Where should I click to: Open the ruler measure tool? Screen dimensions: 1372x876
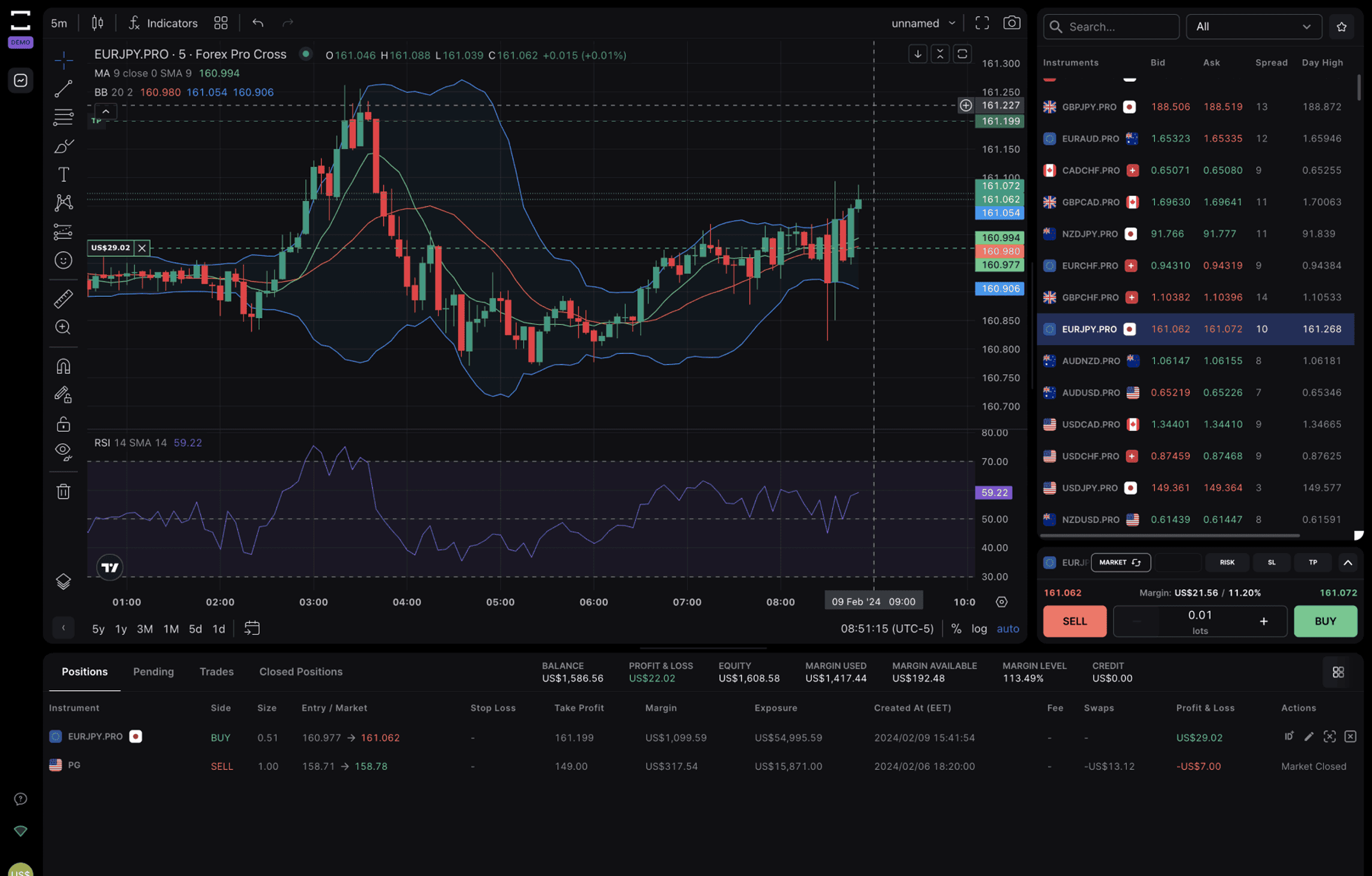pyautogui.click(x=63, y=298)
